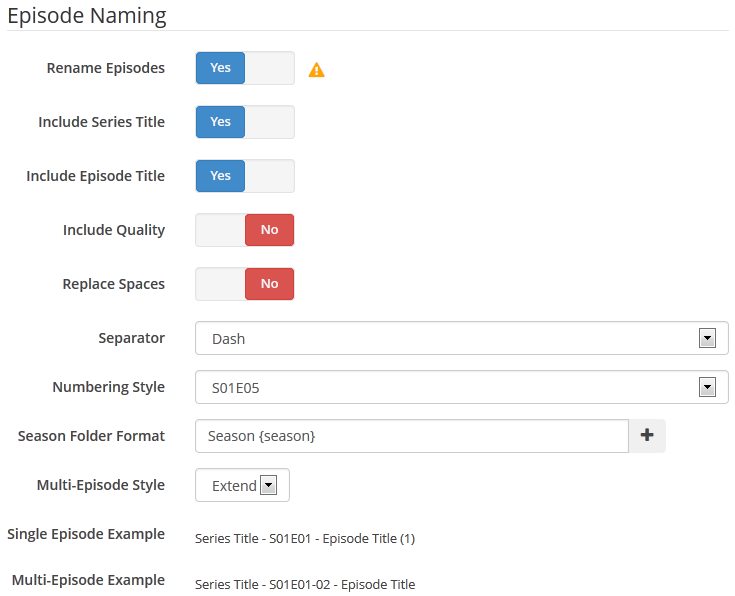This screenshot has height=596, width=735.
Task: Turn on the Replace Spaces toggle
Action: coord(245,284)
